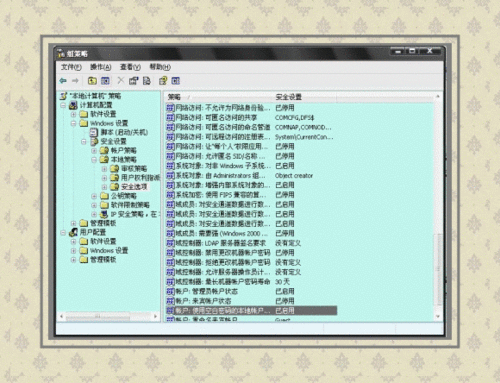This screenshot has height=383, width=500.
Task: Toggle the show/hide console tree icon
Action: pos(105,81)
